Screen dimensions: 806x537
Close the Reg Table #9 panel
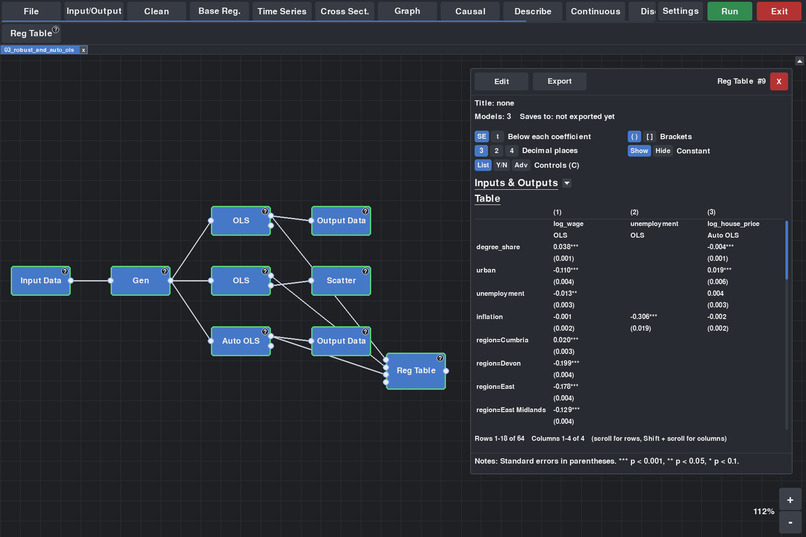click(x=779, y=81)
